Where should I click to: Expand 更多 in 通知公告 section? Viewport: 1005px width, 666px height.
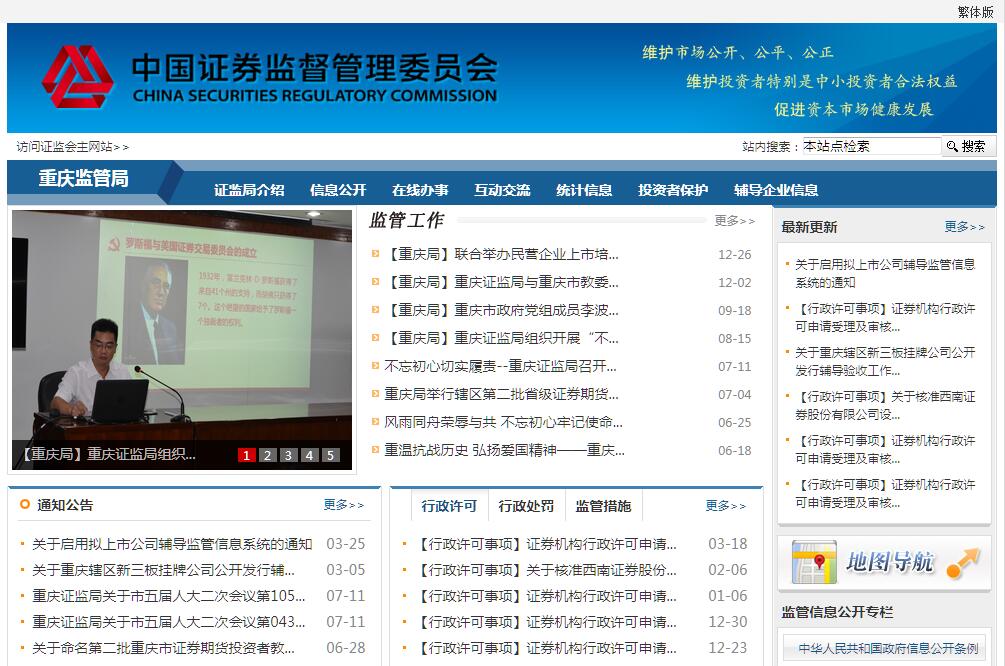[x=343, y=505]
